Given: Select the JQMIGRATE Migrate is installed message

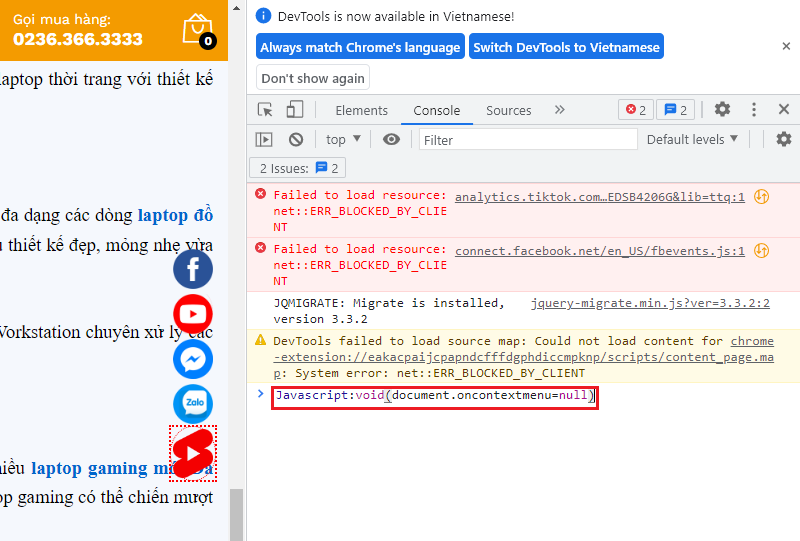Looking at the screenshot, I should (389, 311).
